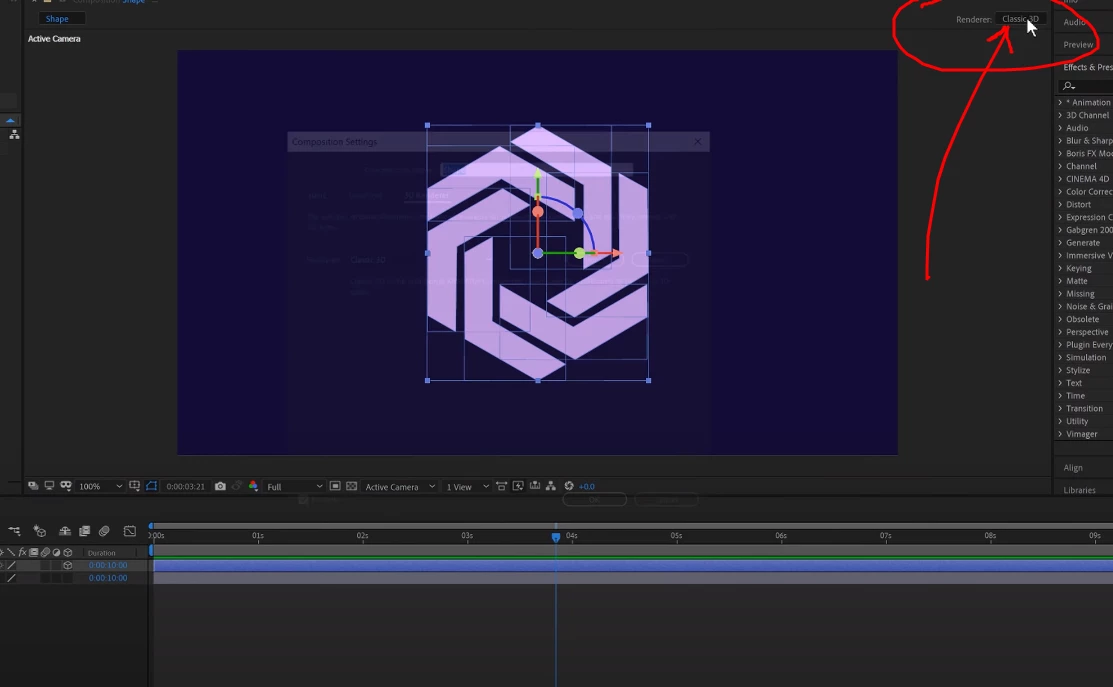
Task: Click the Adjustment Layer column header icon
Action: [57, 552]
